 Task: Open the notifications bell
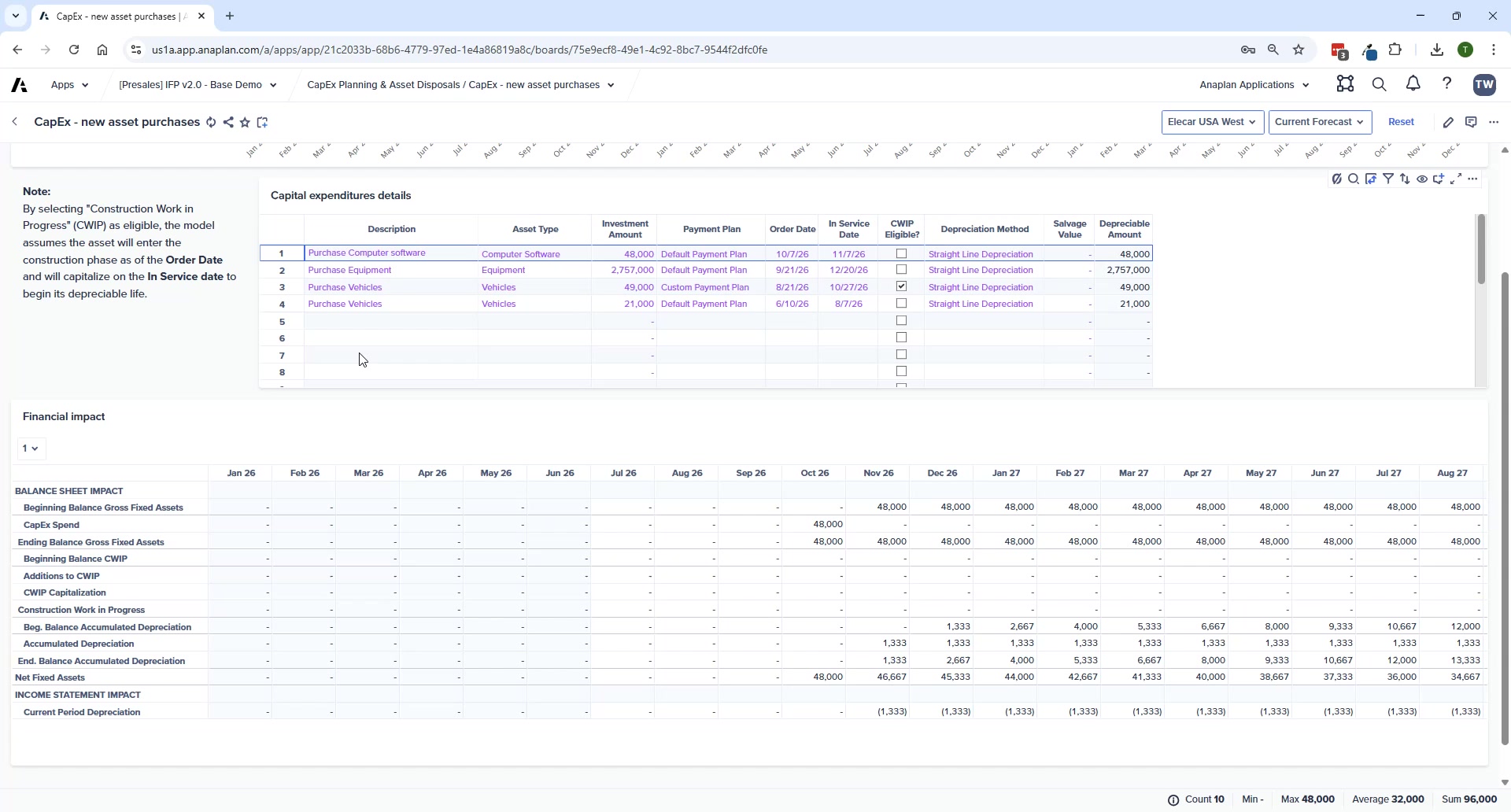coord(1413,84)
